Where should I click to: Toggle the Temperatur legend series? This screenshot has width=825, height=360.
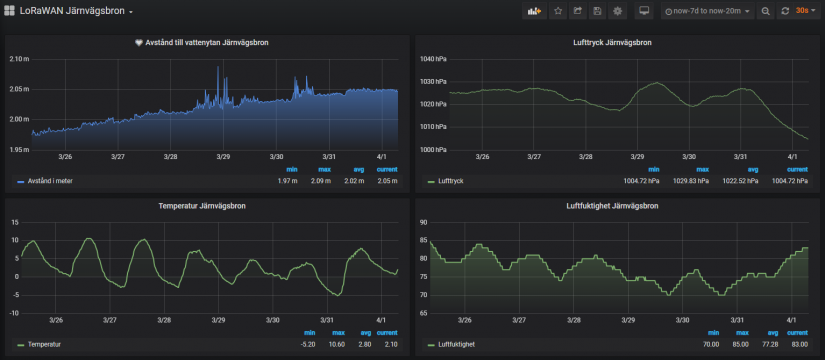[x=44, y=345]
